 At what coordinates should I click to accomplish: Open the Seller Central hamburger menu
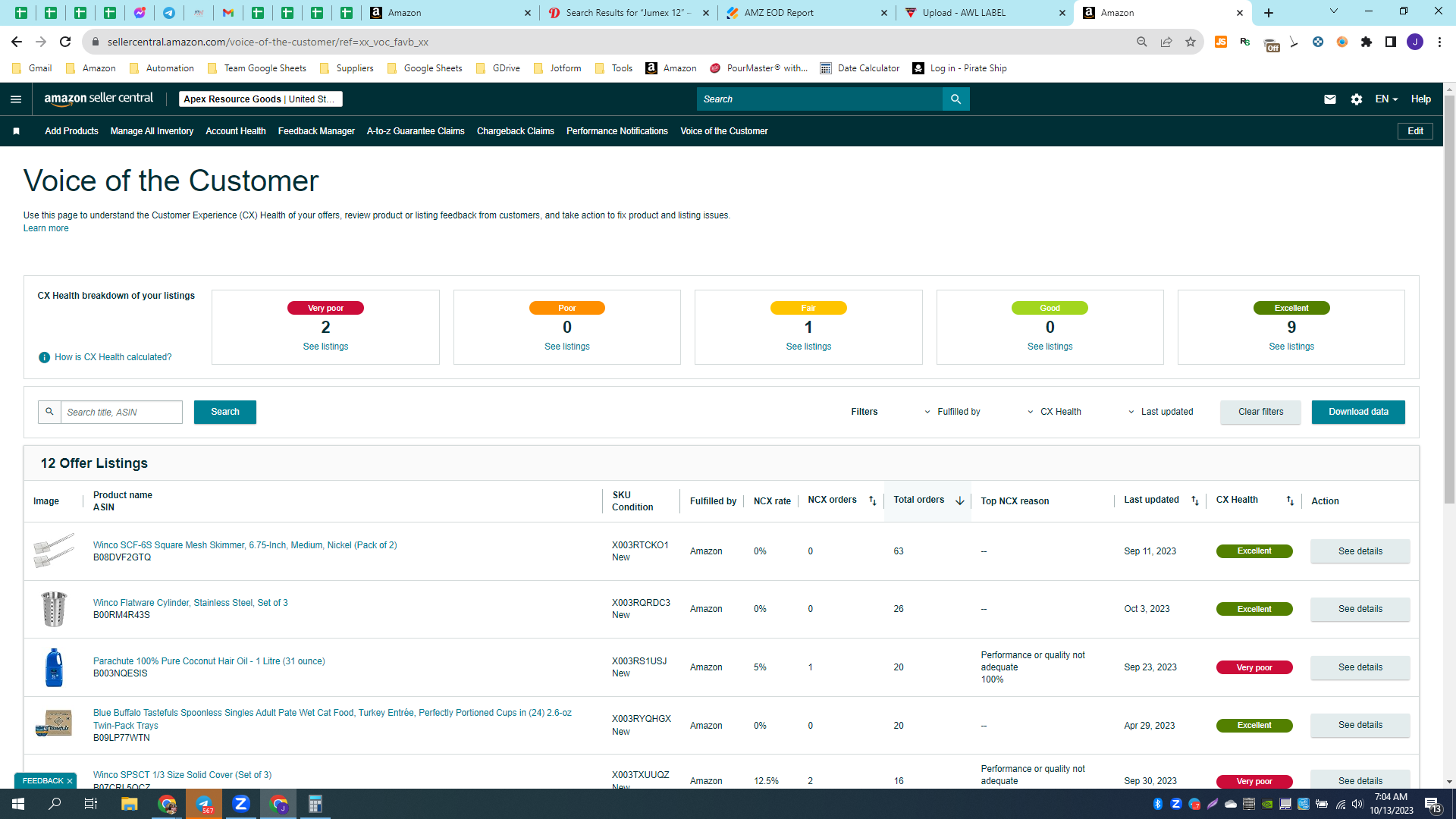(16, 99)
